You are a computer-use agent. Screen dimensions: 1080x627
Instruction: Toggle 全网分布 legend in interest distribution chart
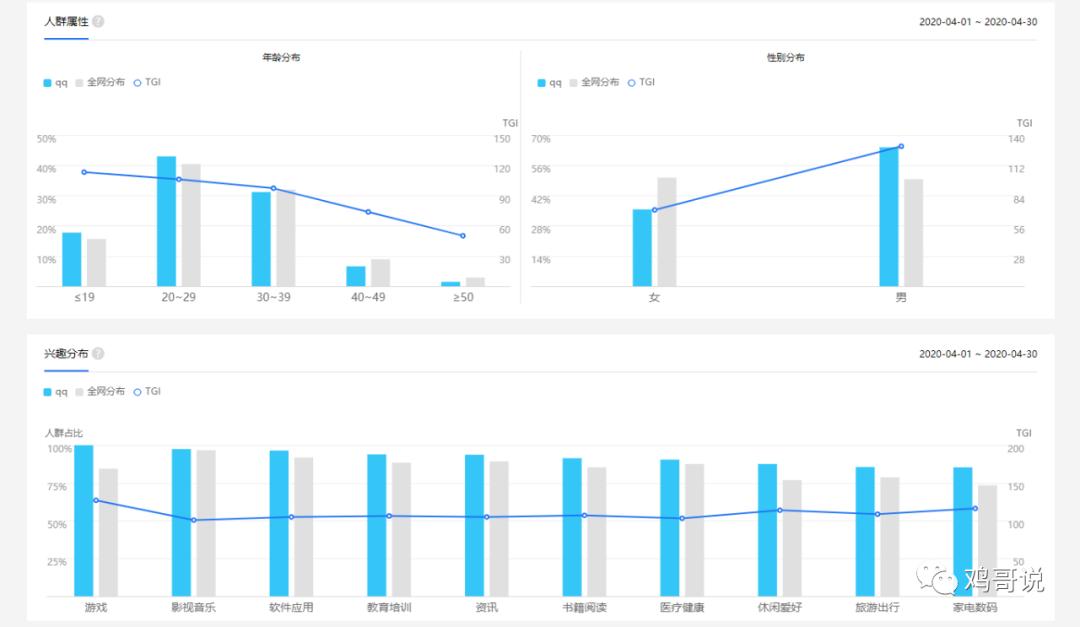point(100,391)
